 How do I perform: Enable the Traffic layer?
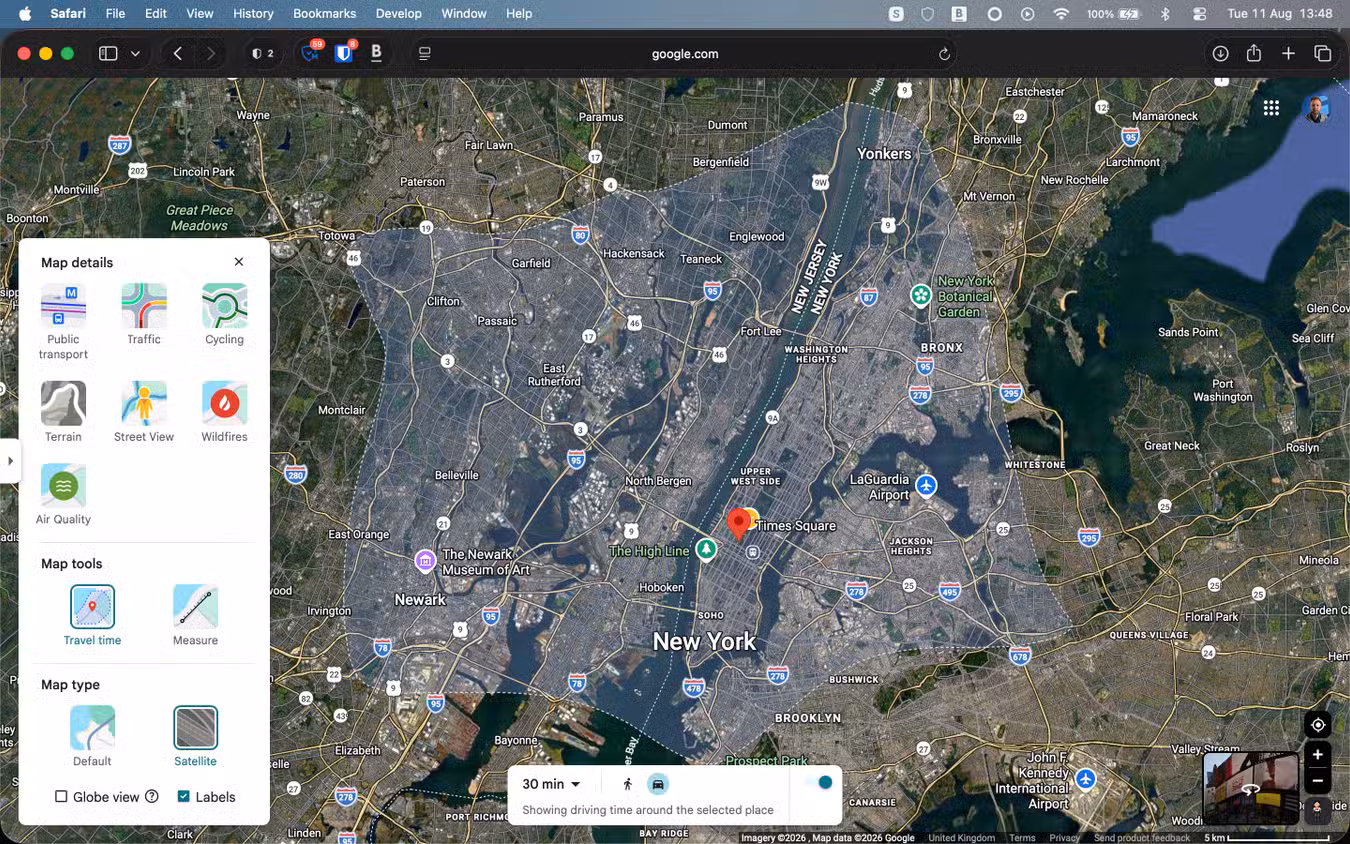144,314
